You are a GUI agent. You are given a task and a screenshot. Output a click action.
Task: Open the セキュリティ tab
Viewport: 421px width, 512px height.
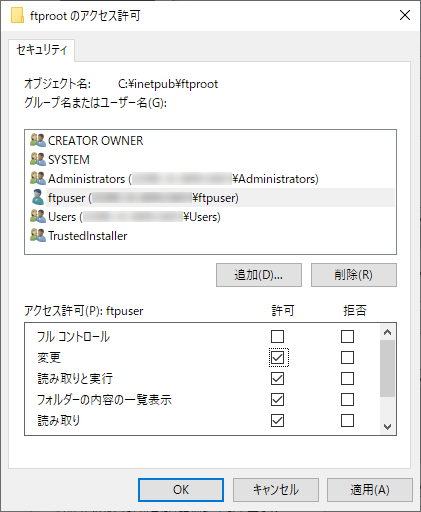click(x=42, y=50)
